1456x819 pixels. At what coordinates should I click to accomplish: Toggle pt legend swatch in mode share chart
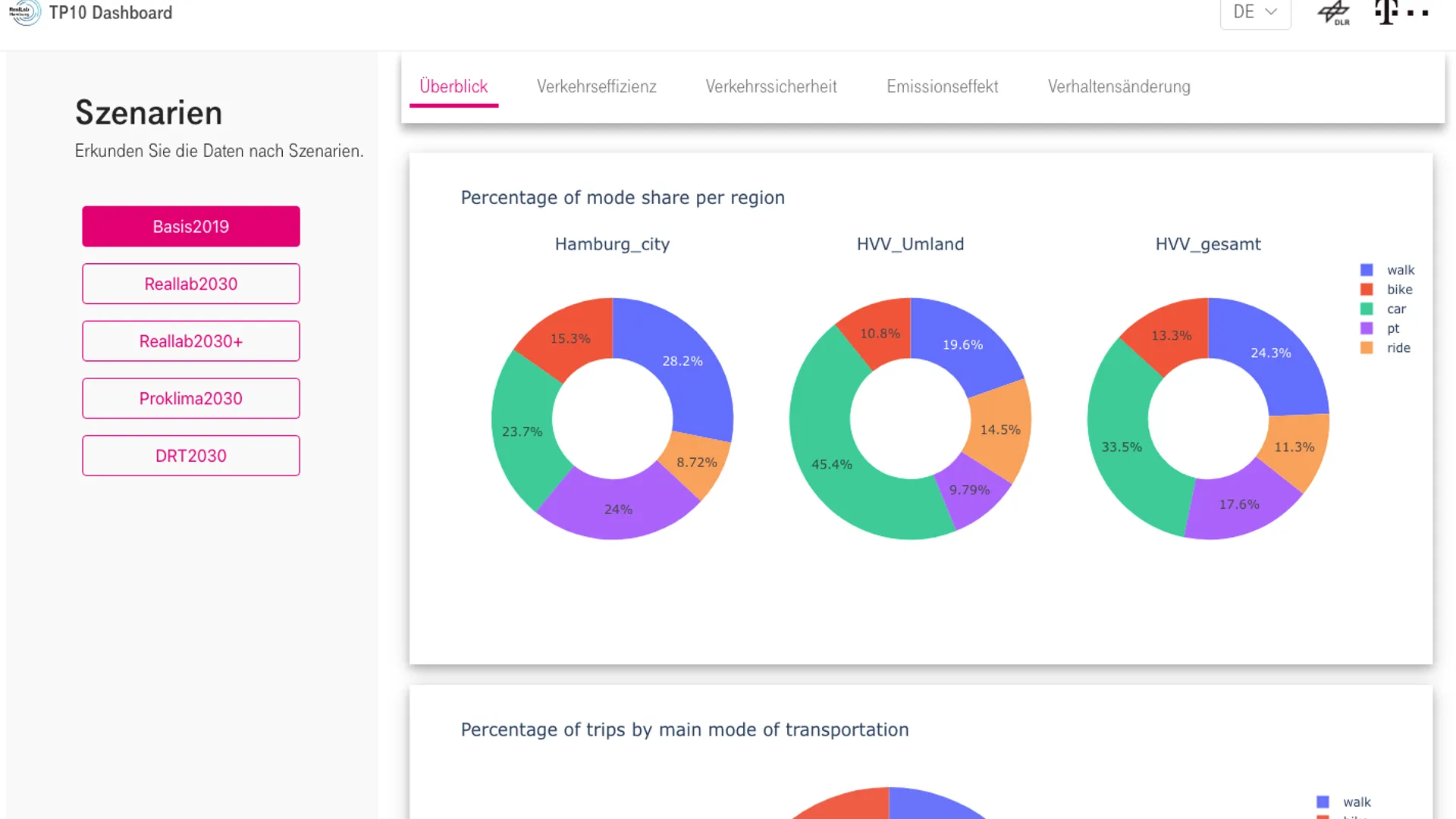[1367, 328]
